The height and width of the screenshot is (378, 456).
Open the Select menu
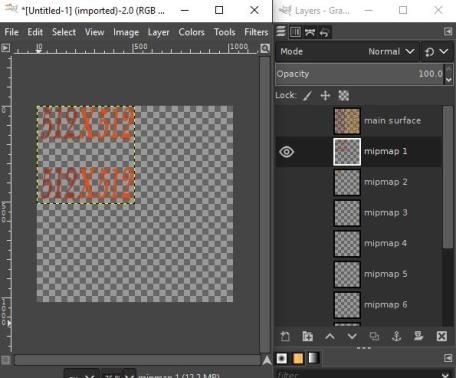pyautogui.click(x=64, y=32)
